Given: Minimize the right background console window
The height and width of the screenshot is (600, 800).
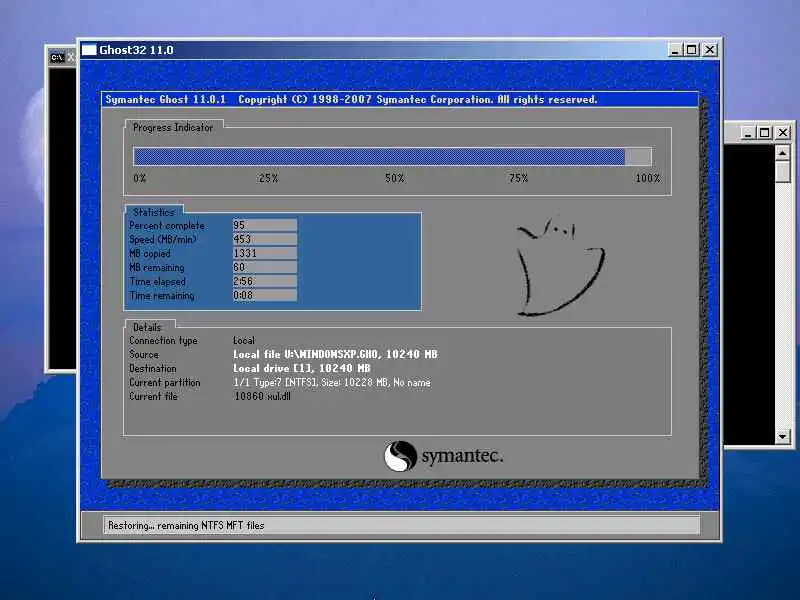Looking at the screenshot, I should tap(747, 133).
